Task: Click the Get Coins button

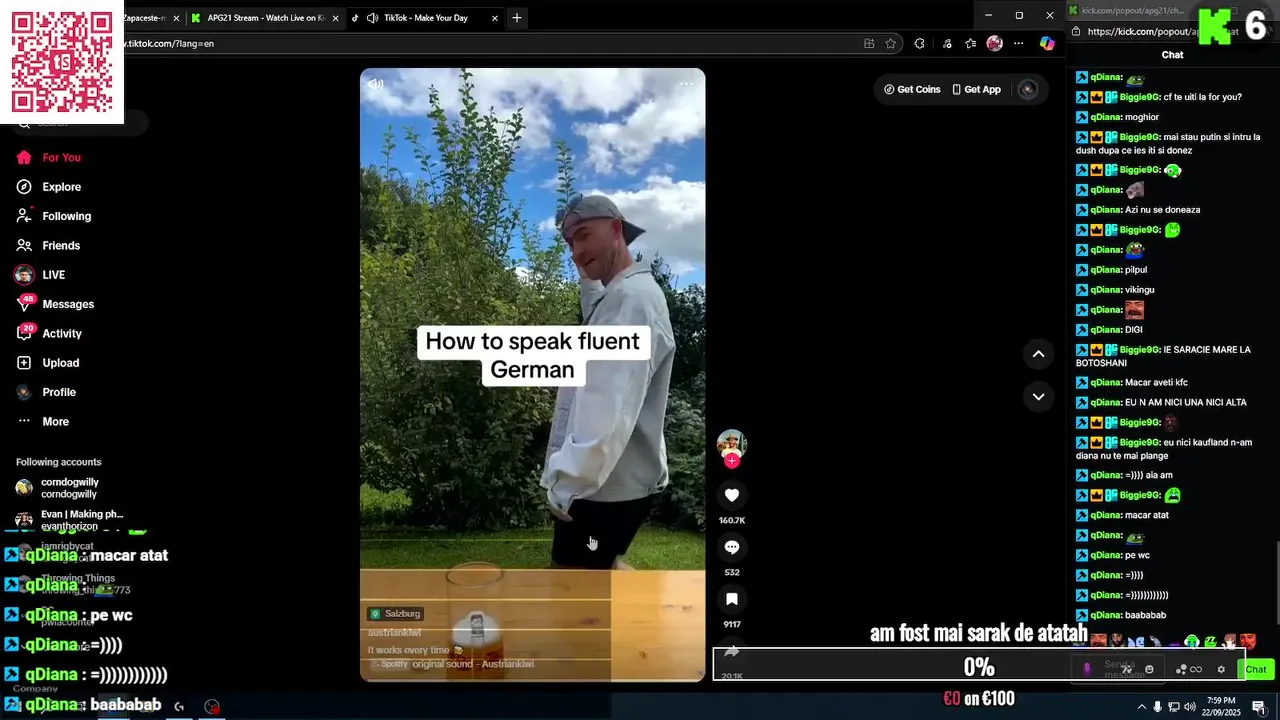Action: 912,89
